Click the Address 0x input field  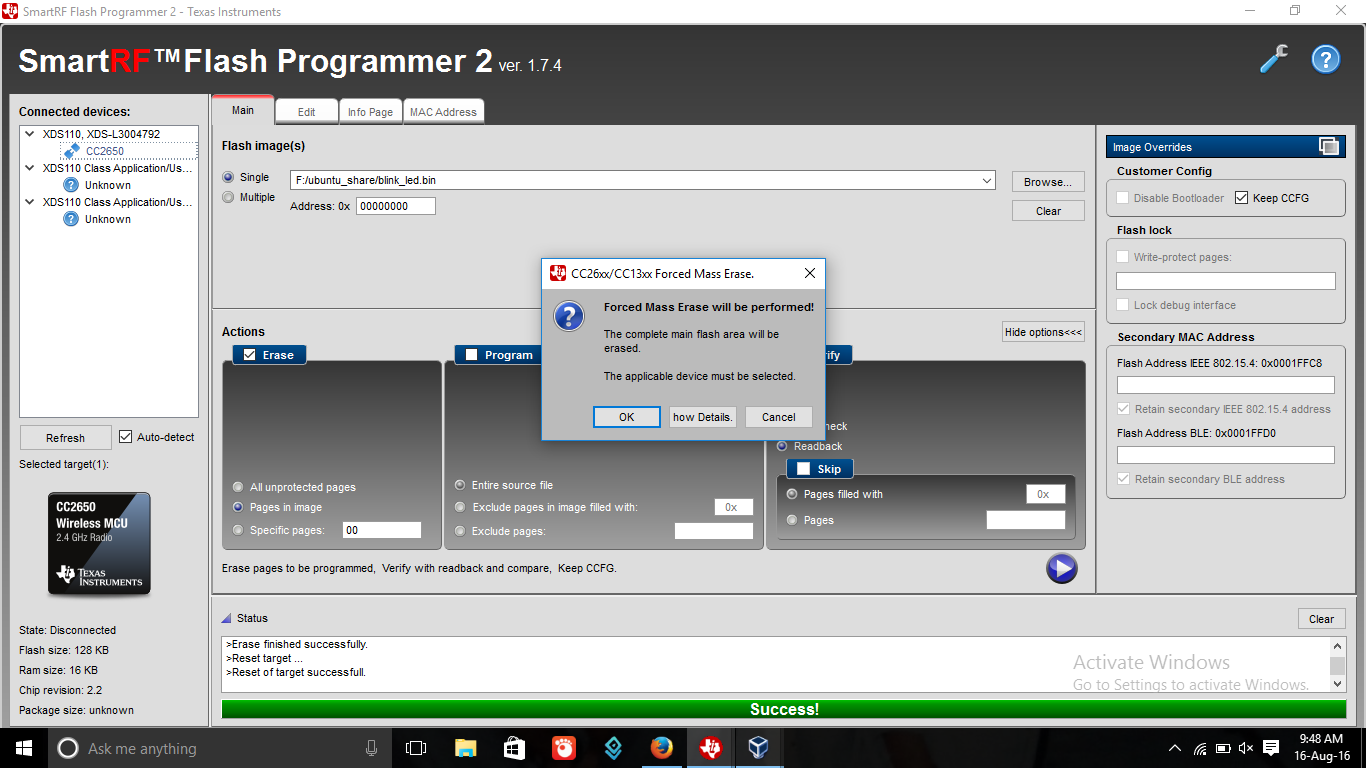[396, 206]
